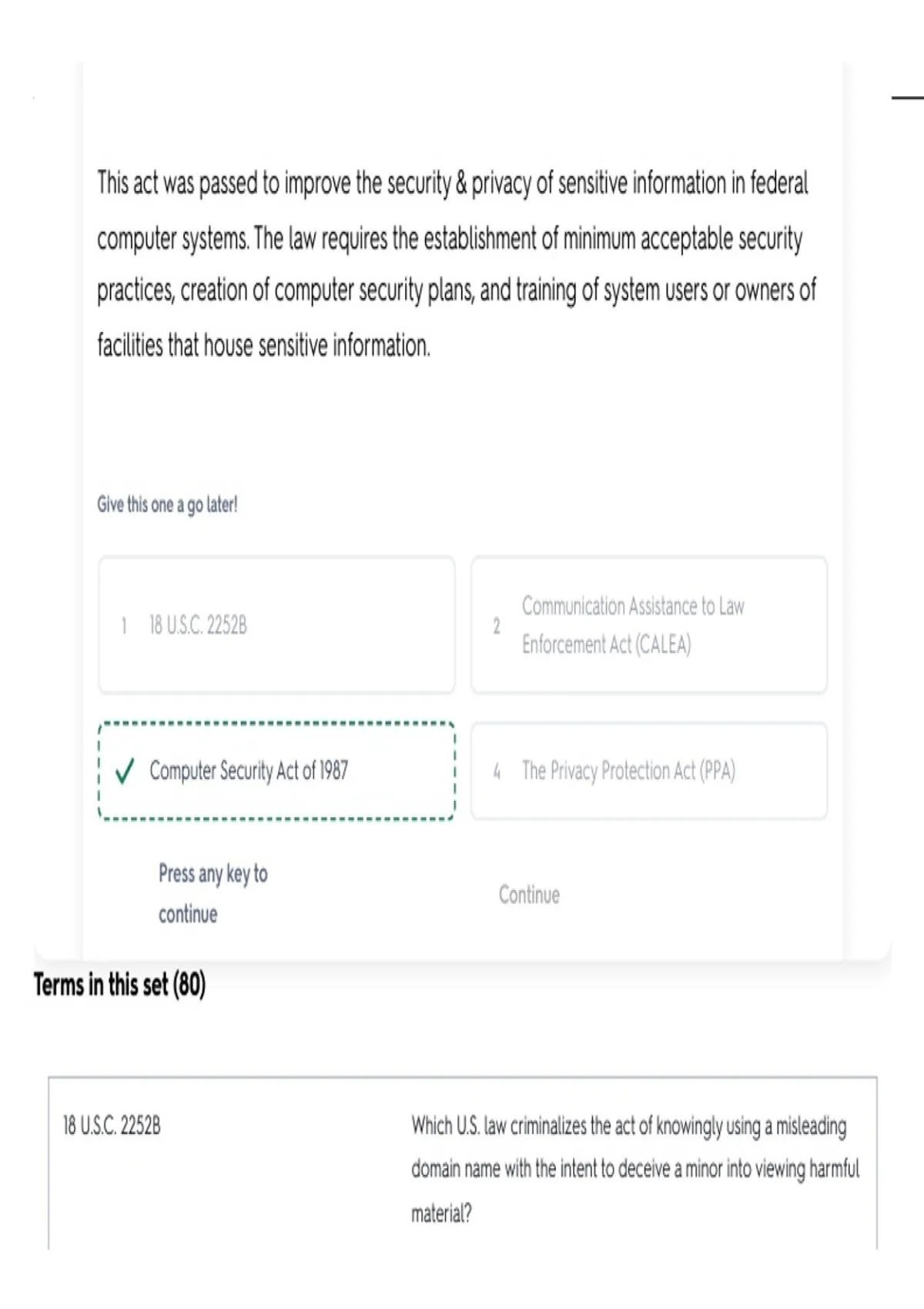924x1309 pixels.
Task: Click the question prompt about federal computer systems
Action: point(456,264)
